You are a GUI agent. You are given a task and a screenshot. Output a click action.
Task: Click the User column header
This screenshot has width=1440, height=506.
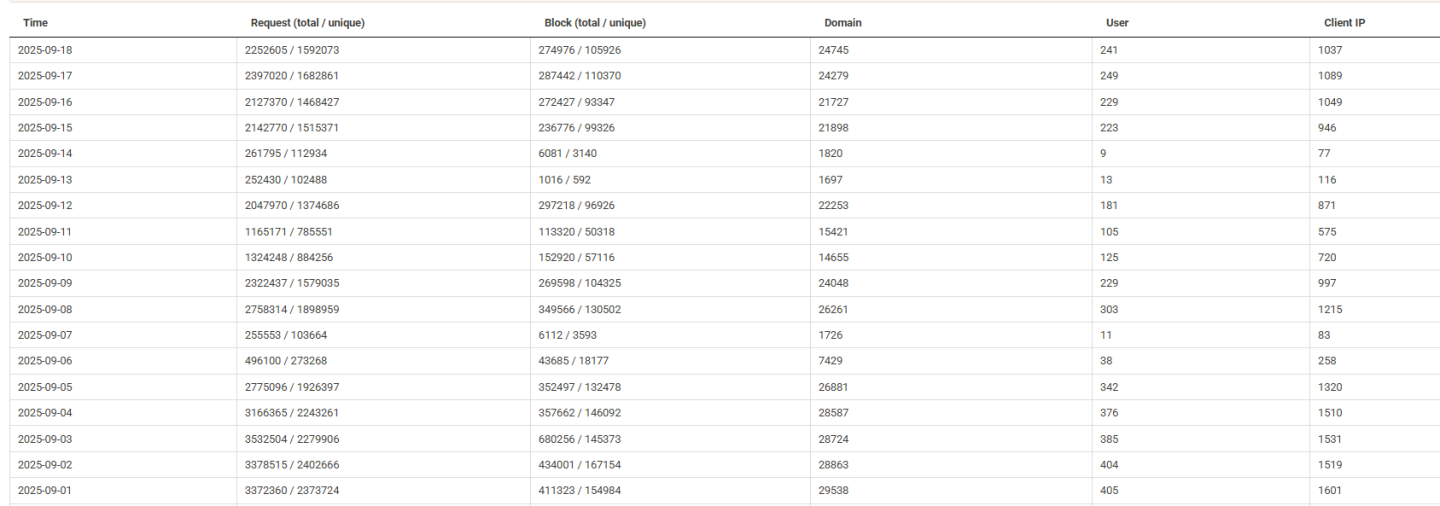click(1117, 23)
